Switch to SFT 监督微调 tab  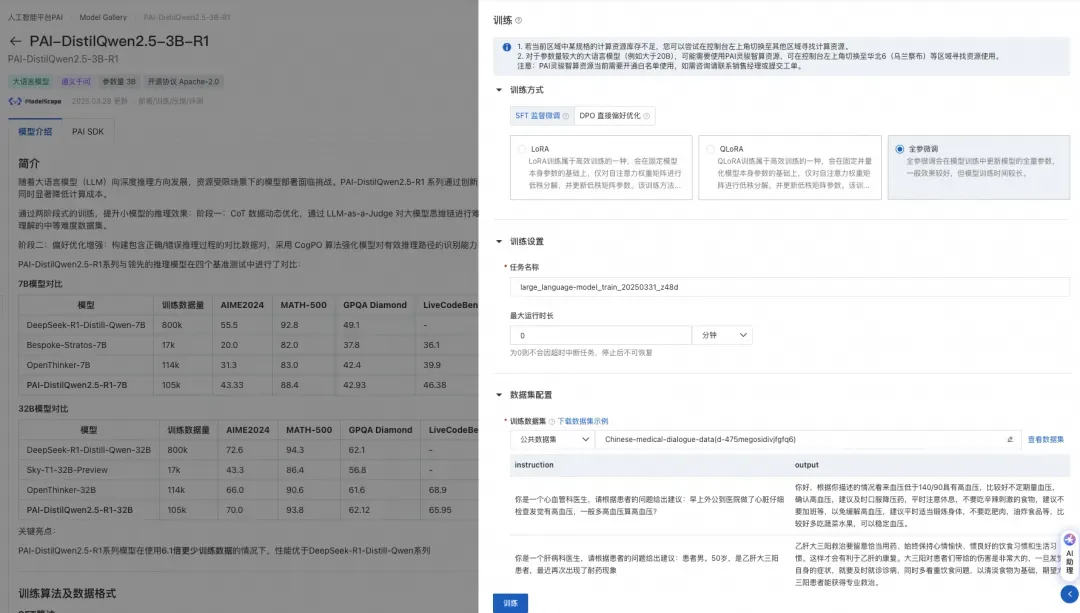pyautogui.click(x=541, y=116)
